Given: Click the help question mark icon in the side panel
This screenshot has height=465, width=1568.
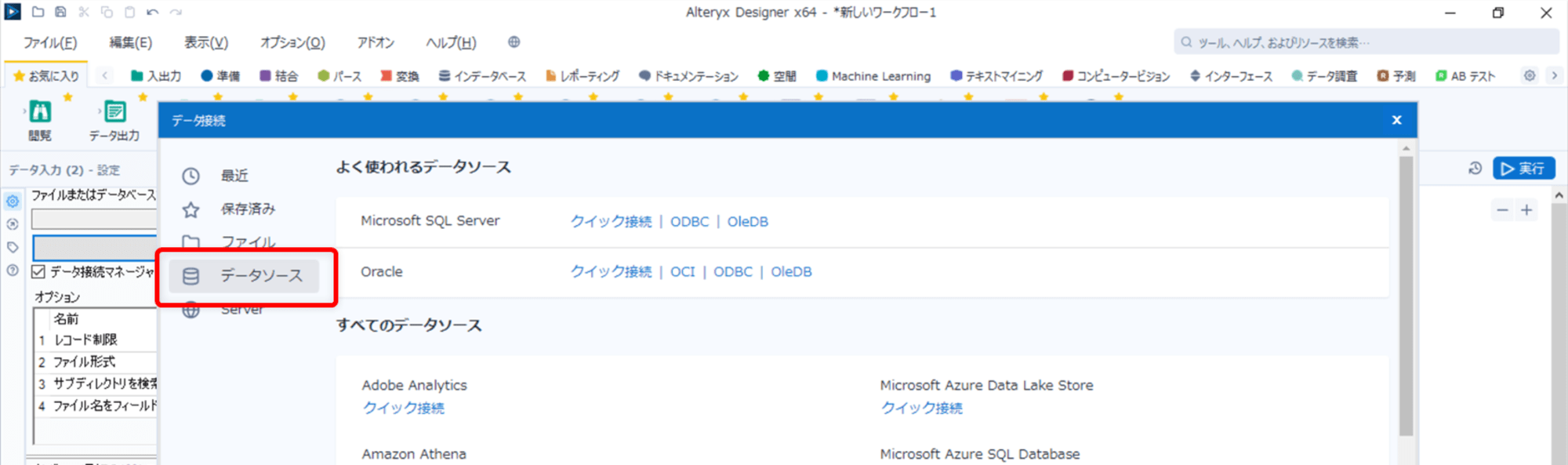Looking at the screenshot, I should pyautogui.click(x=13, y=271).
